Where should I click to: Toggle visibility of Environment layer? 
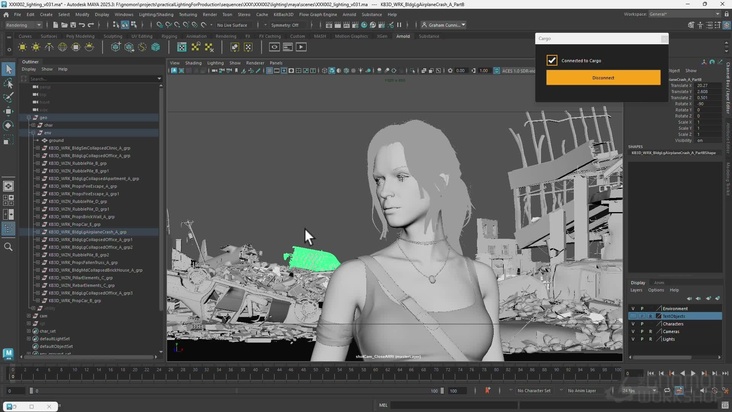(633, 308)
